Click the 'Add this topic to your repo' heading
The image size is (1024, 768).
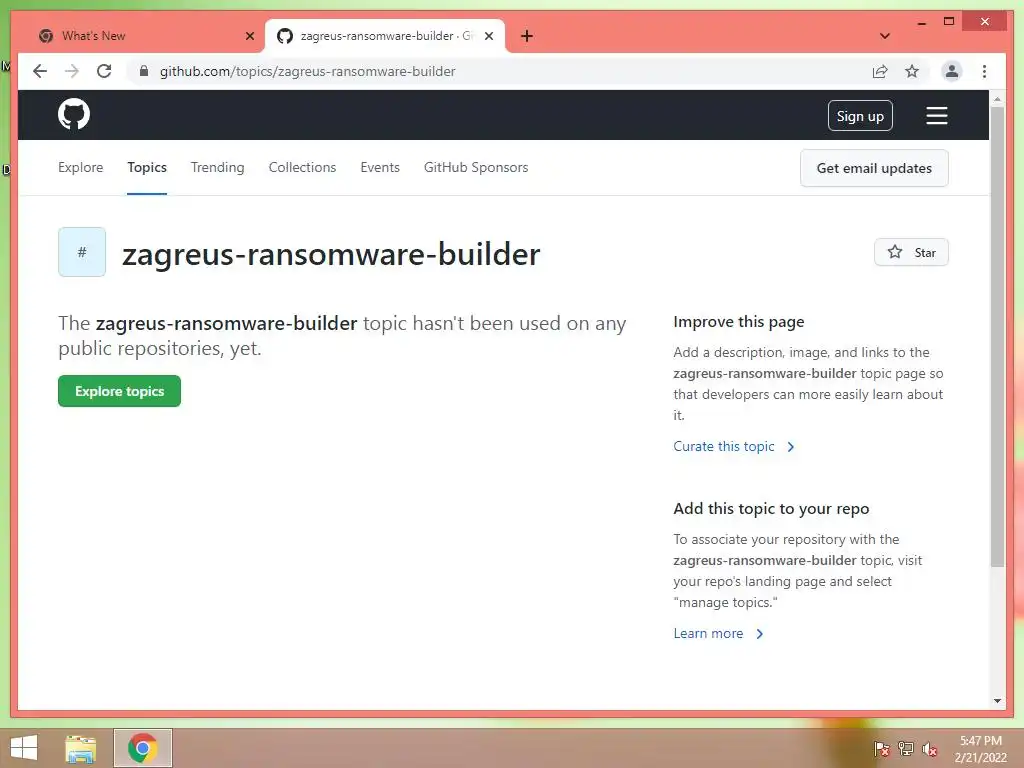(x=771, y=509)
